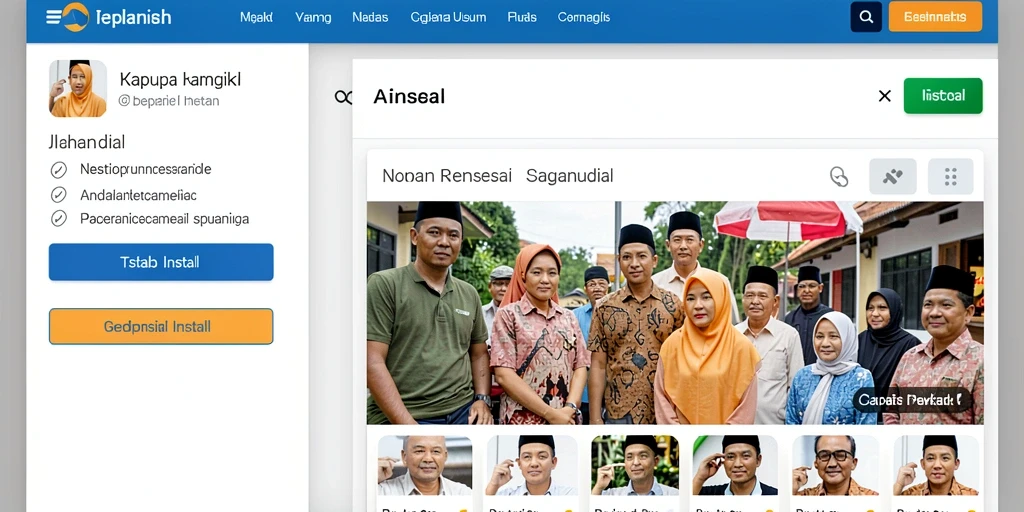Click the loop icon left of Ainseal panel
Viewport: 1024px width, 512px height.
[x=343, y=97]
